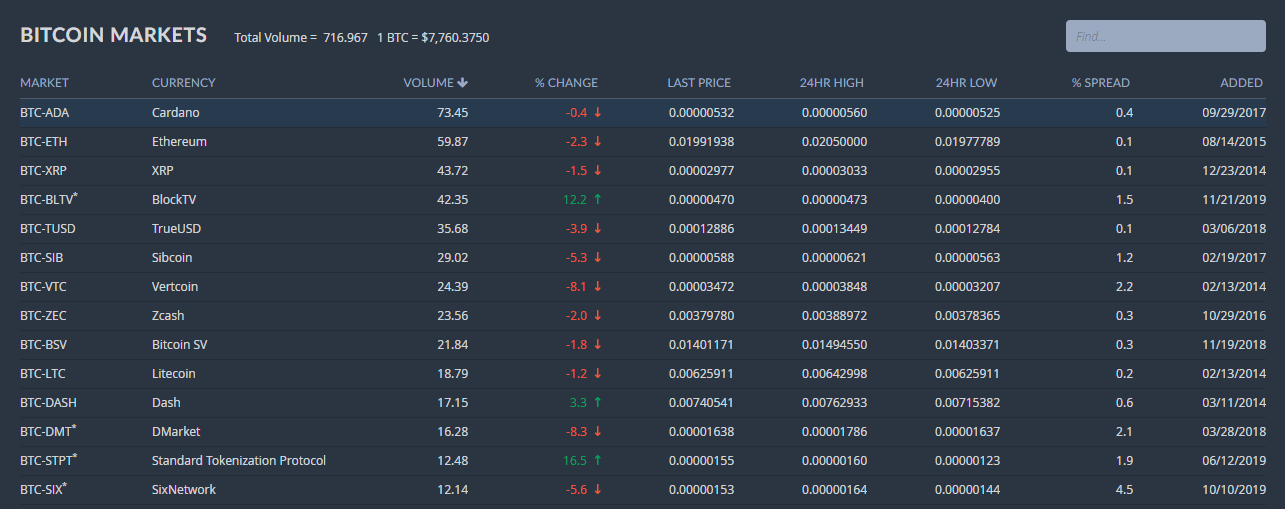Viewport: 1285px width, 509px height.
Task: Click the red down arrow in DMarket row
Action: click(x=598, y=432)
